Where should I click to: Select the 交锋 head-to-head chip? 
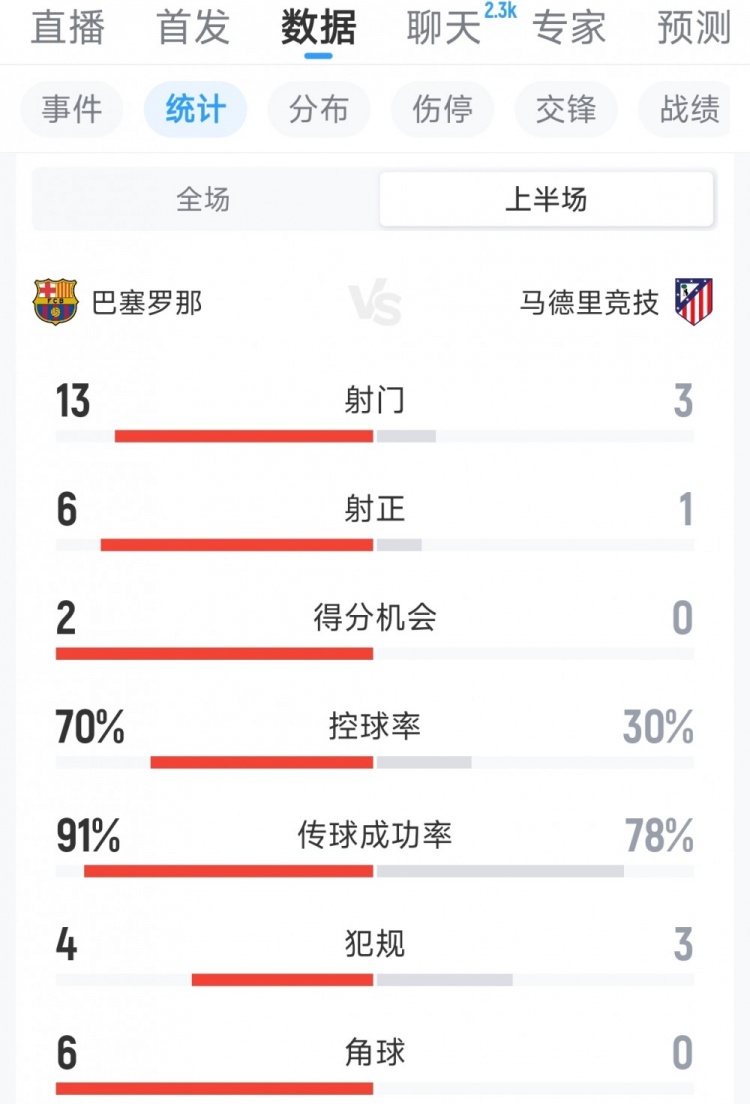(x=566, y=109)
